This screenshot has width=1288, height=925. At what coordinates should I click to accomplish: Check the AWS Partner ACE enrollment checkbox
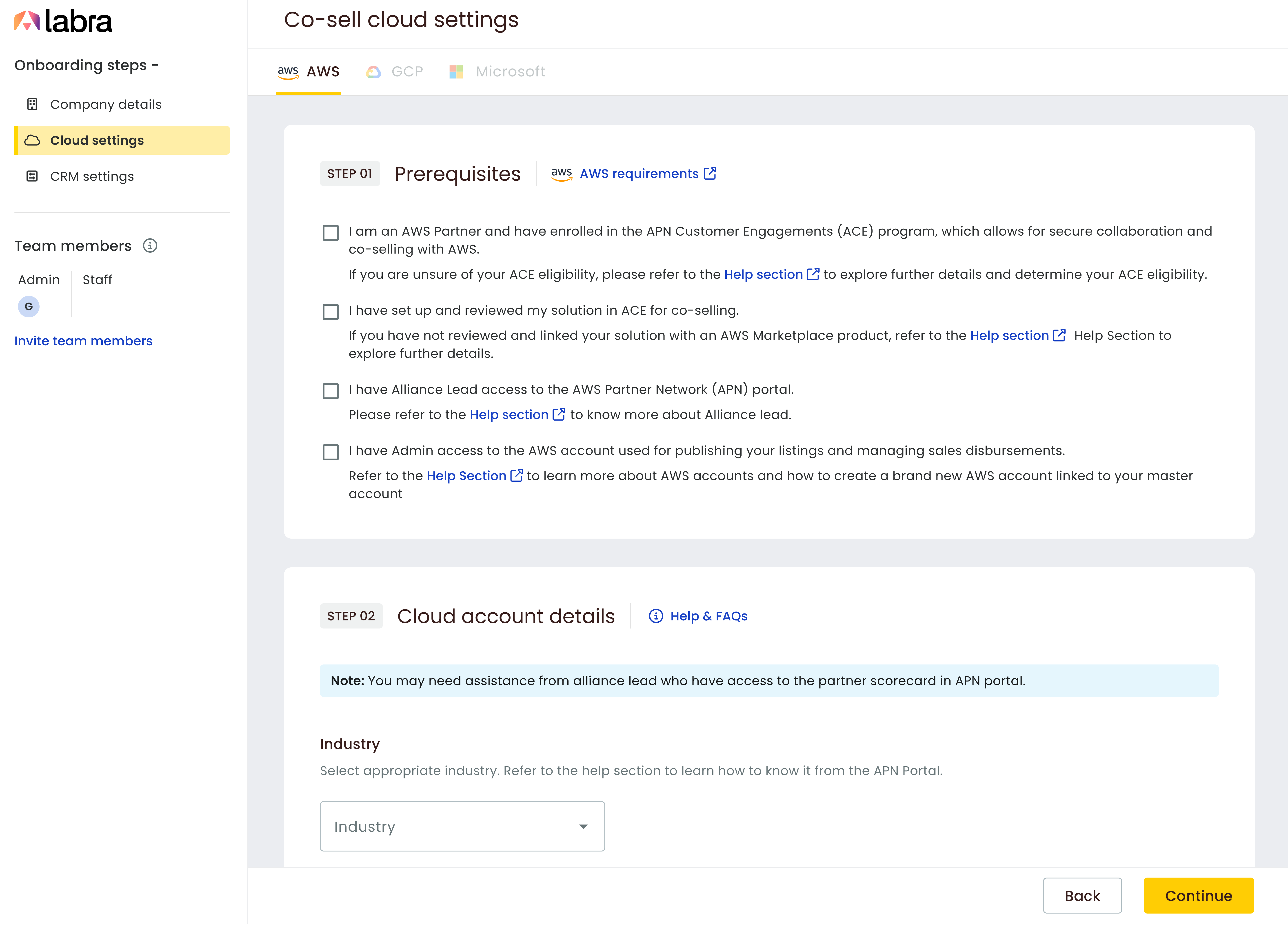(331, 232)
